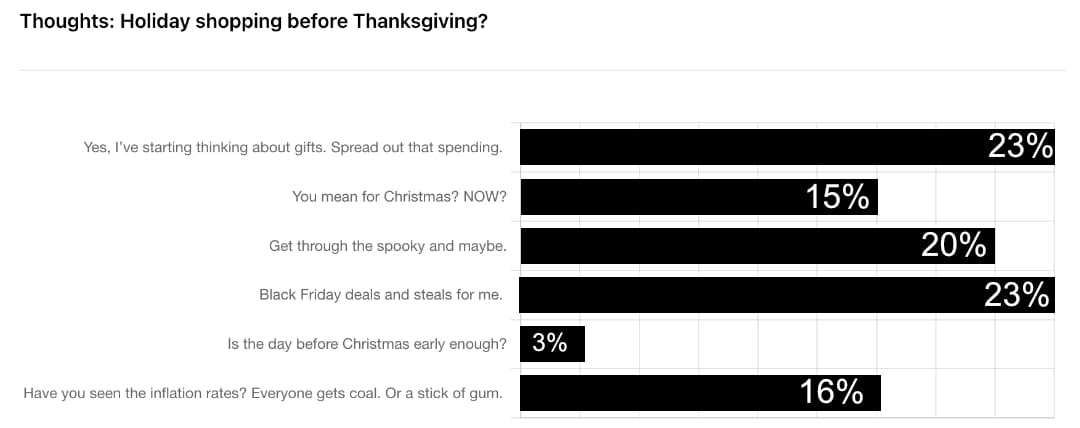Select 'Is the day before Christmas early enough?'
Viewport: 1080px width, 428px height.
[367, 344]
